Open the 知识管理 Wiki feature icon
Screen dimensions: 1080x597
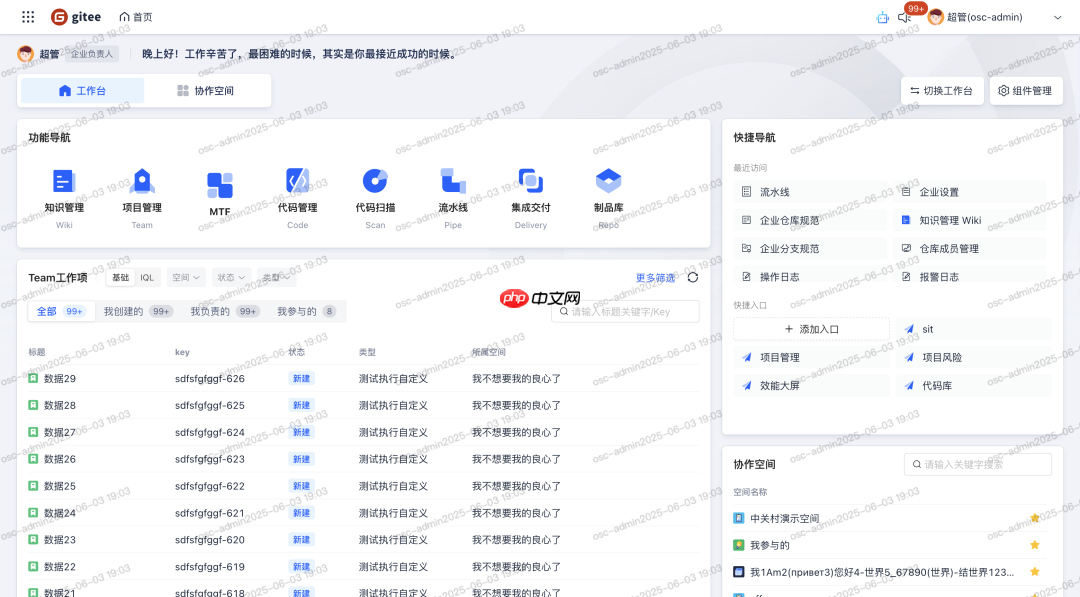pyautogui.click(x=64, y=190)
